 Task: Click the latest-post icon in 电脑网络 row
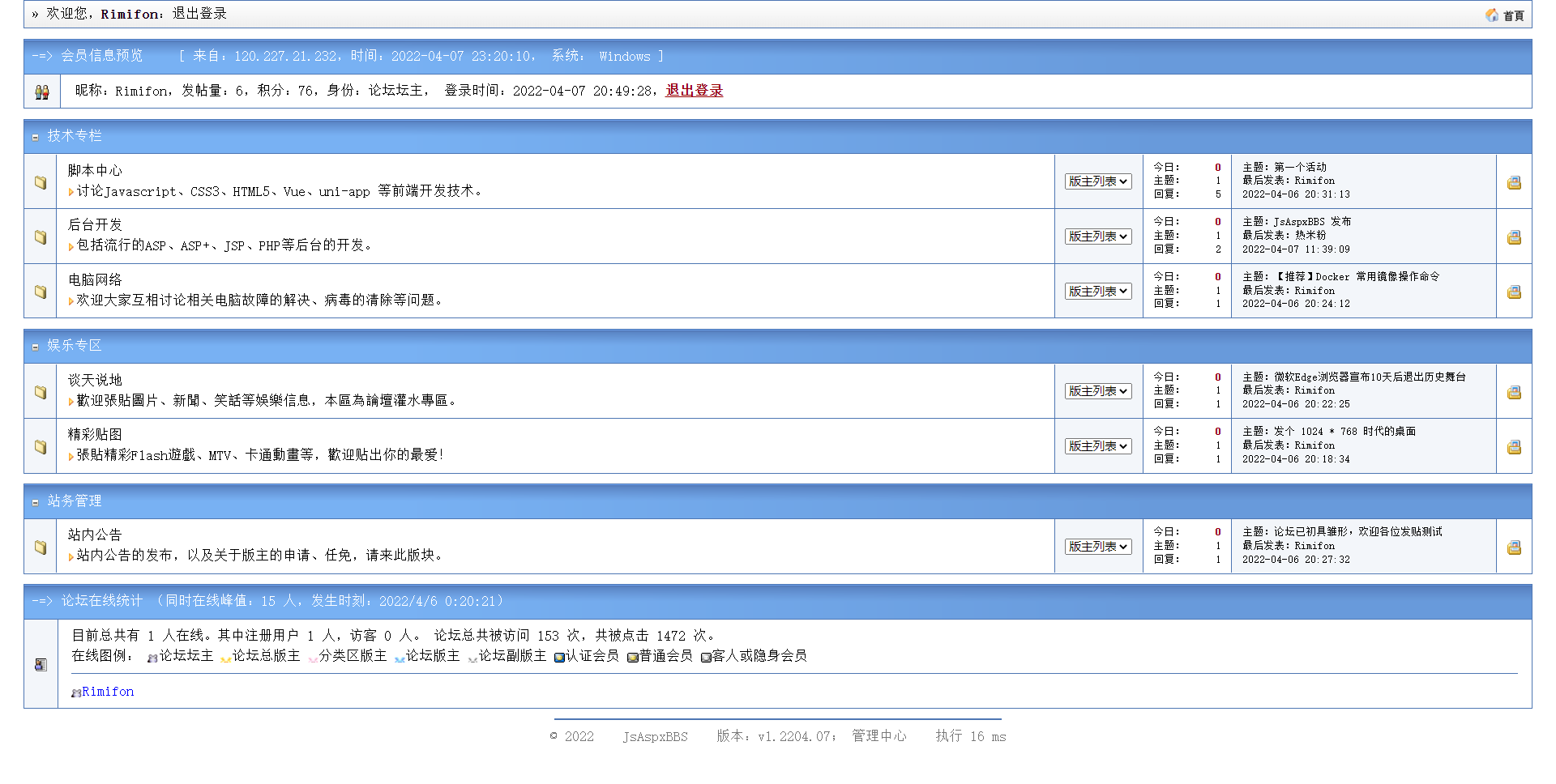click(1514, 292)
